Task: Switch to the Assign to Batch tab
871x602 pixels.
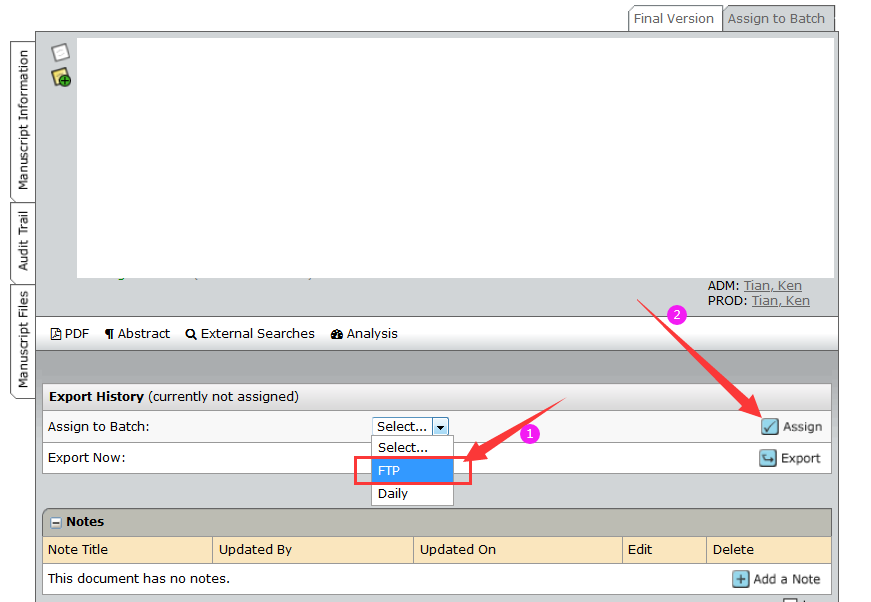Action: click(776, 18)
